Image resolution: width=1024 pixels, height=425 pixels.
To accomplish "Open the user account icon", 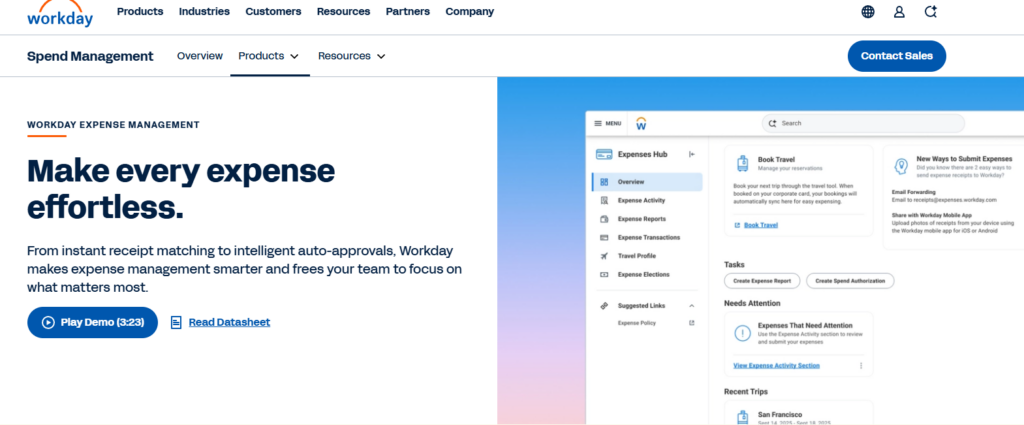I will point(899,12).
